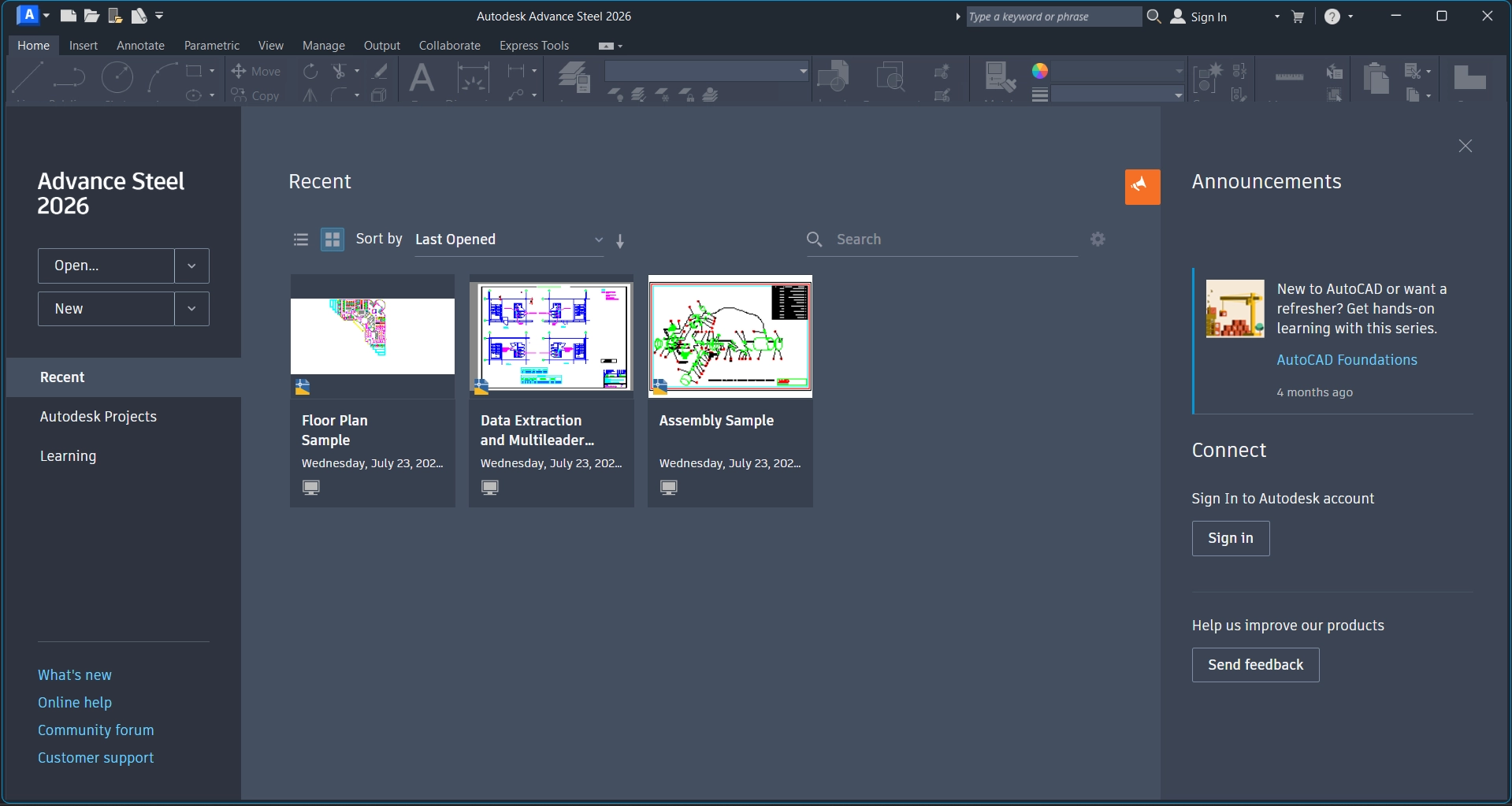Screen dimensions: 1512x806
Task: Open the Floor Plan Sample thumbnail
Action: 373,336
